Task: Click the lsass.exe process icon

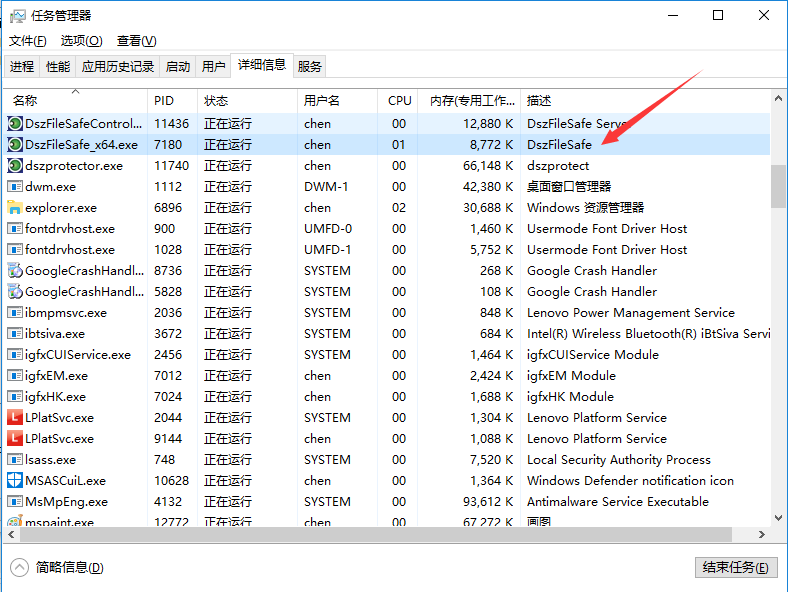Action: [15, 460]
